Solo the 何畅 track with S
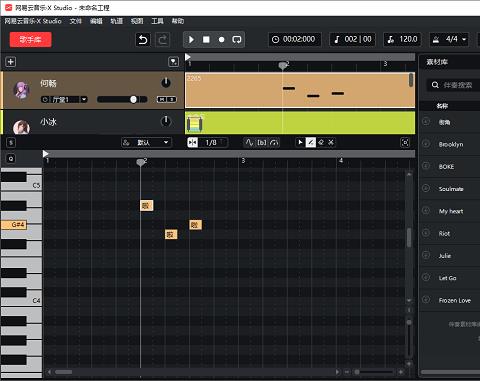 171,99
